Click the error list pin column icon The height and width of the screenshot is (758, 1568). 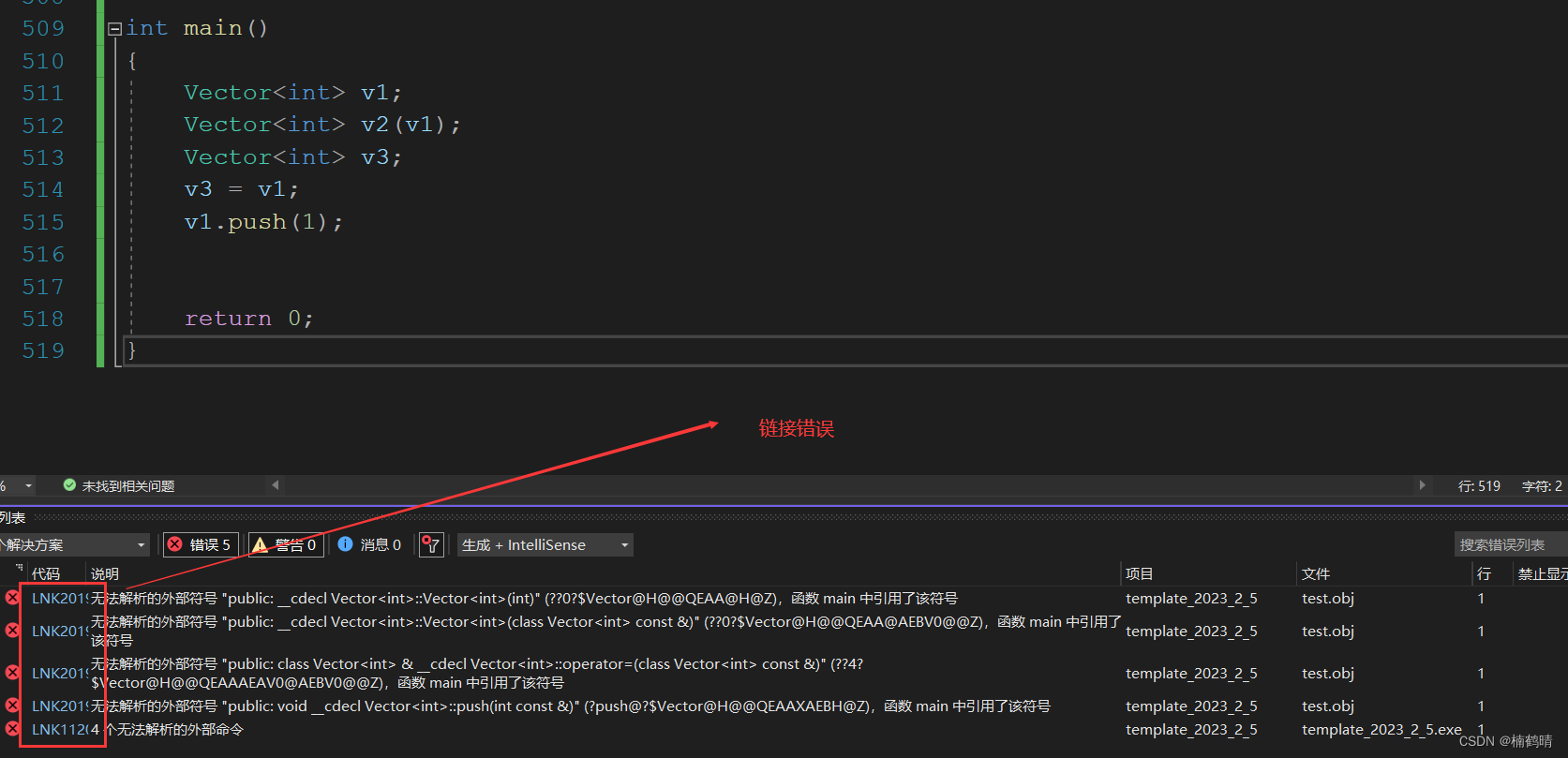(x=19, y=568)
